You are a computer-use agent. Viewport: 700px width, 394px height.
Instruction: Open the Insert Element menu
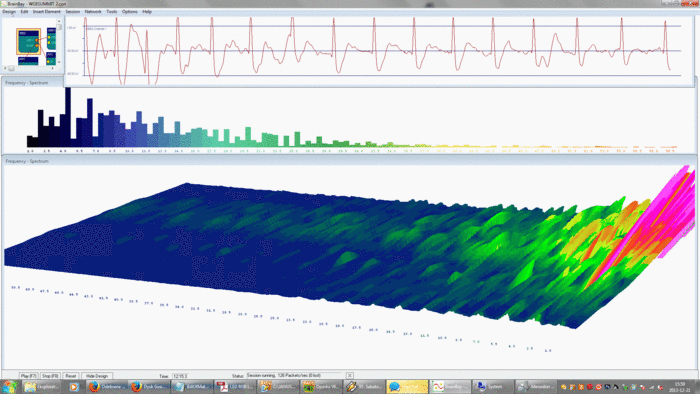[x=46, y=12]
